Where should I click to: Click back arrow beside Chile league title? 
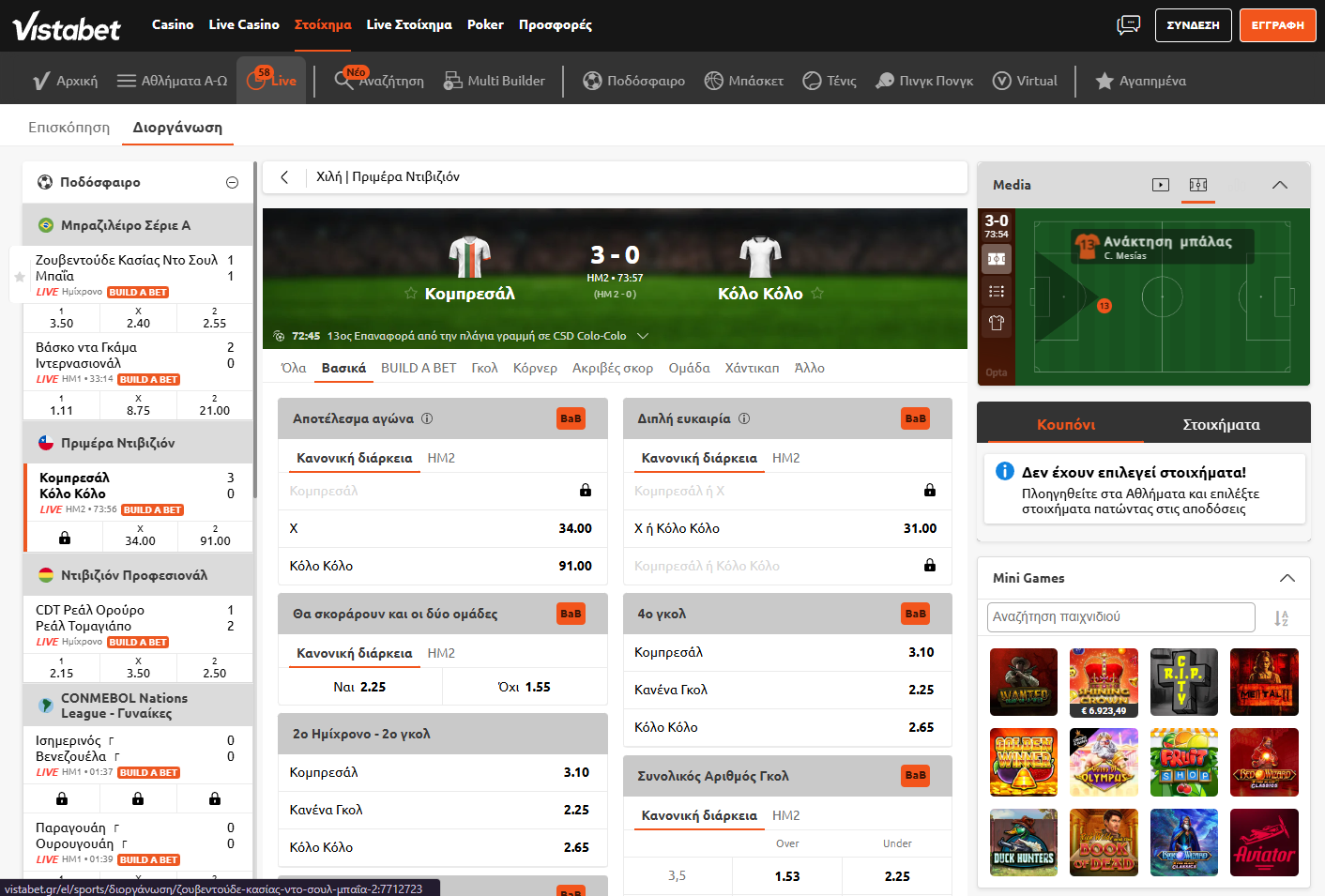[x=284, y=177]
